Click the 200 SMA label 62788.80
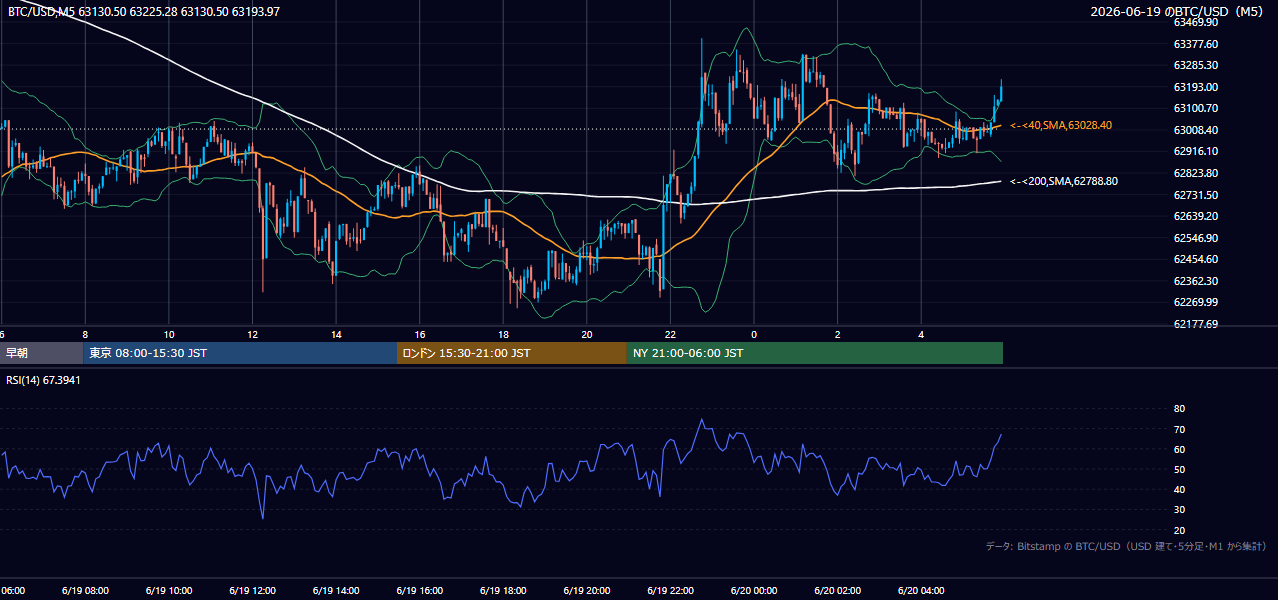The height and width of the screenshot is (600, 1278). point(1065,181)
